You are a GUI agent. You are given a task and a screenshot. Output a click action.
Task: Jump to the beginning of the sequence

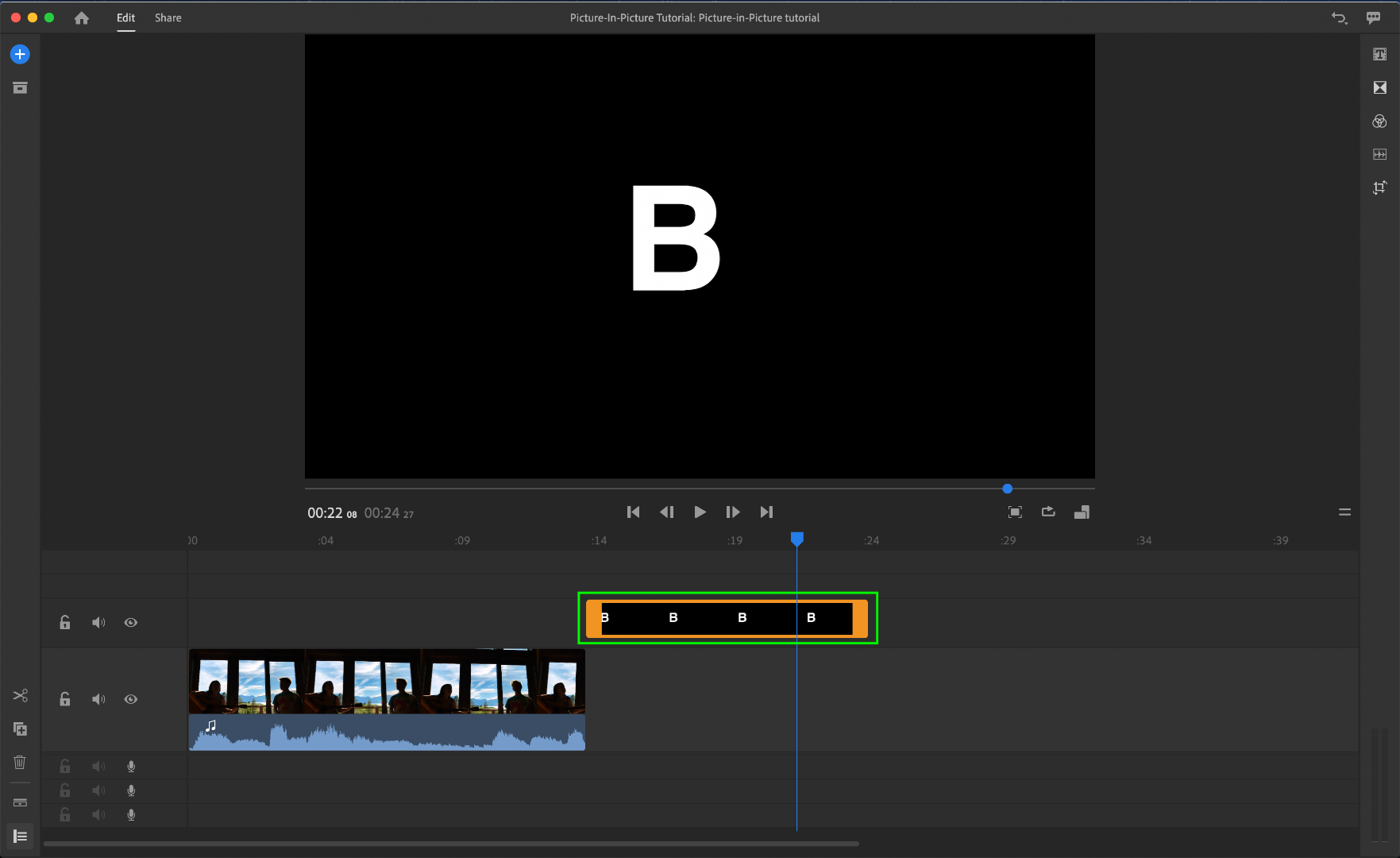pos(633,512)
